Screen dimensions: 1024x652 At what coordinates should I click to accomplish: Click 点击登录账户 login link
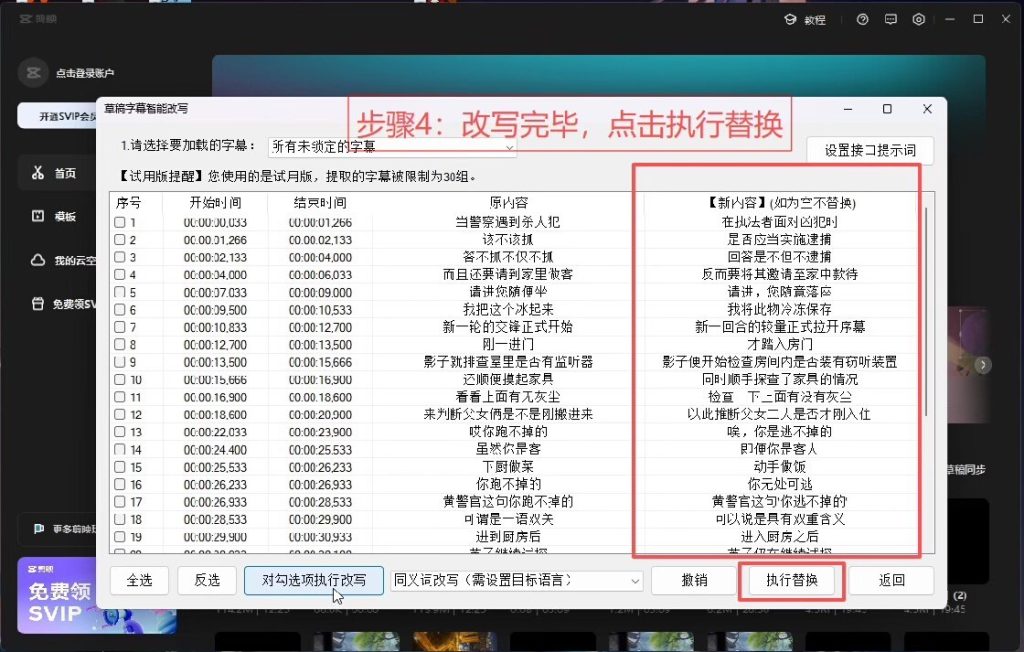coord(85,73)
